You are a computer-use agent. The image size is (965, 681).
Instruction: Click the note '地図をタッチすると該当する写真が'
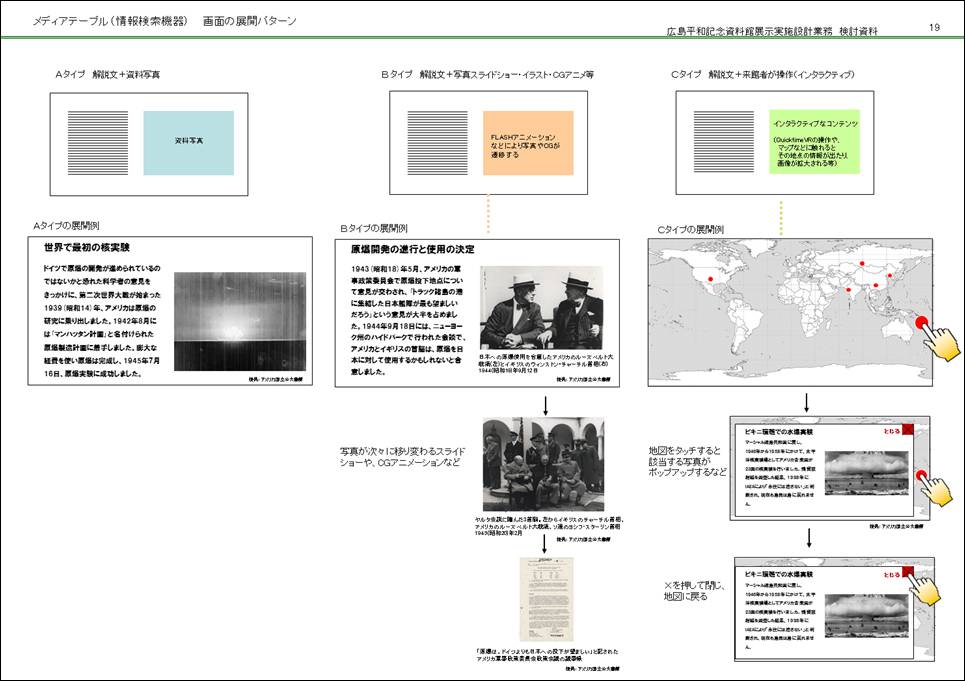coord(687,461)
